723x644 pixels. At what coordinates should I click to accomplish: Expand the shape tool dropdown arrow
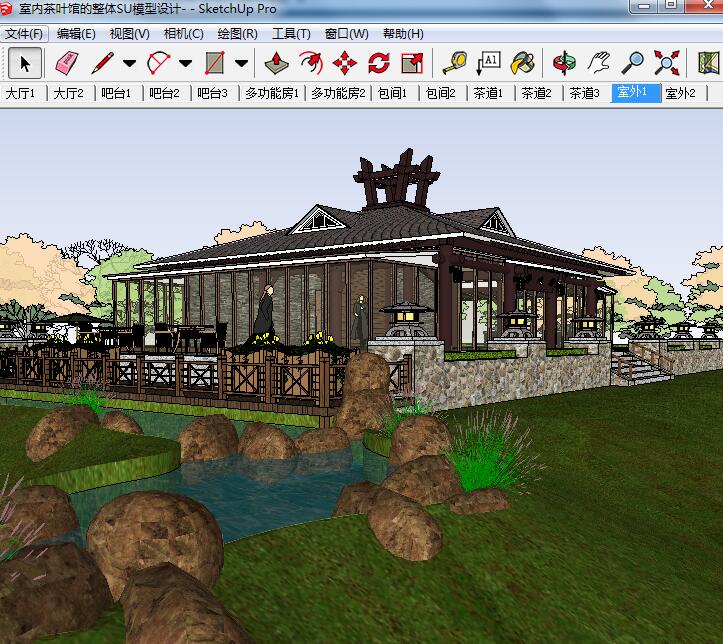[242, 64]
